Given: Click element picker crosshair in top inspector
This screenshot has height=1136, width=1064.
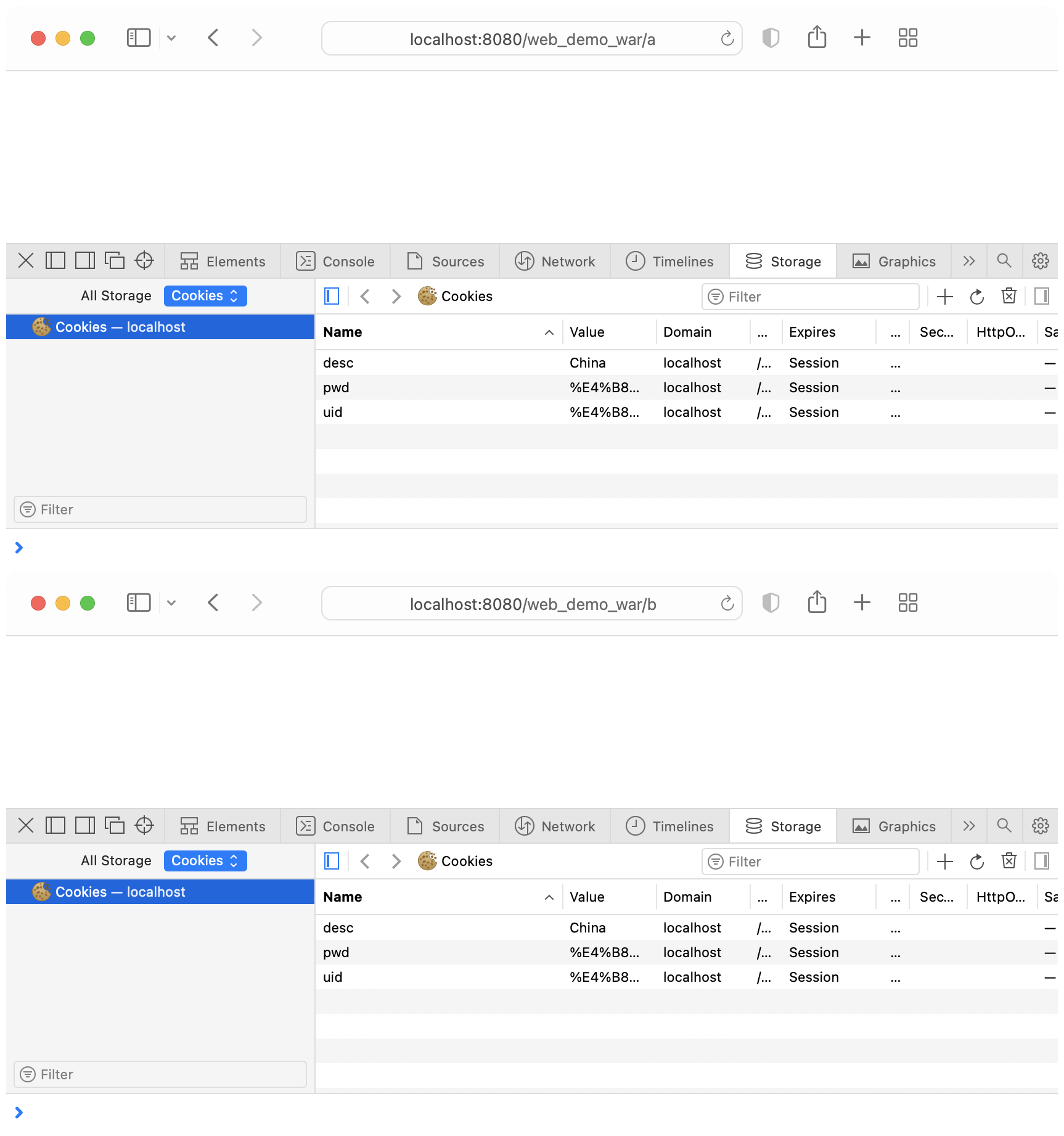Looking at the screenshot, I should (144, 261).
